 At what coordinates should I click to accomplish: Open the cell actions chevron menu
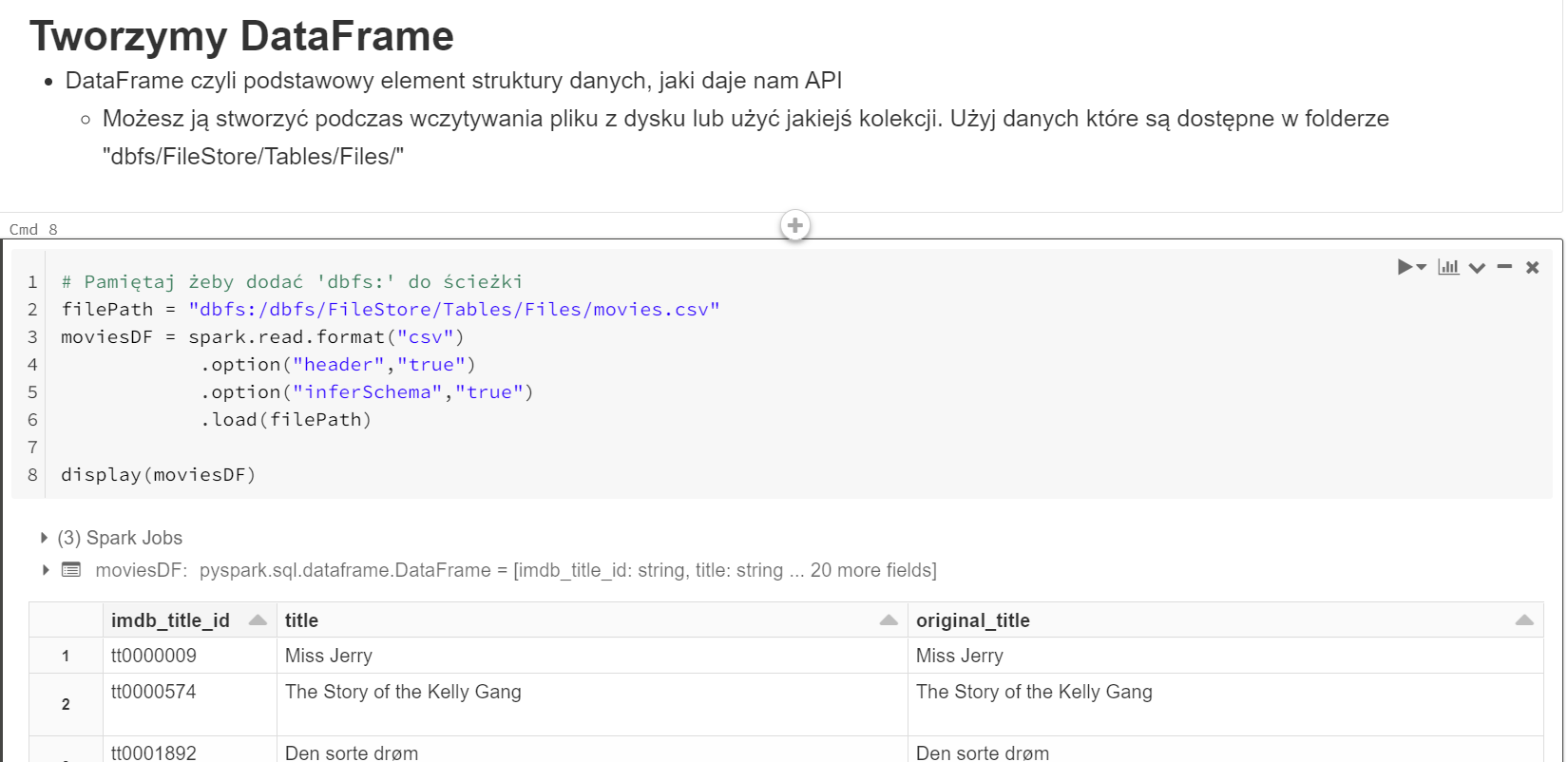click(x=1477, y=268)
